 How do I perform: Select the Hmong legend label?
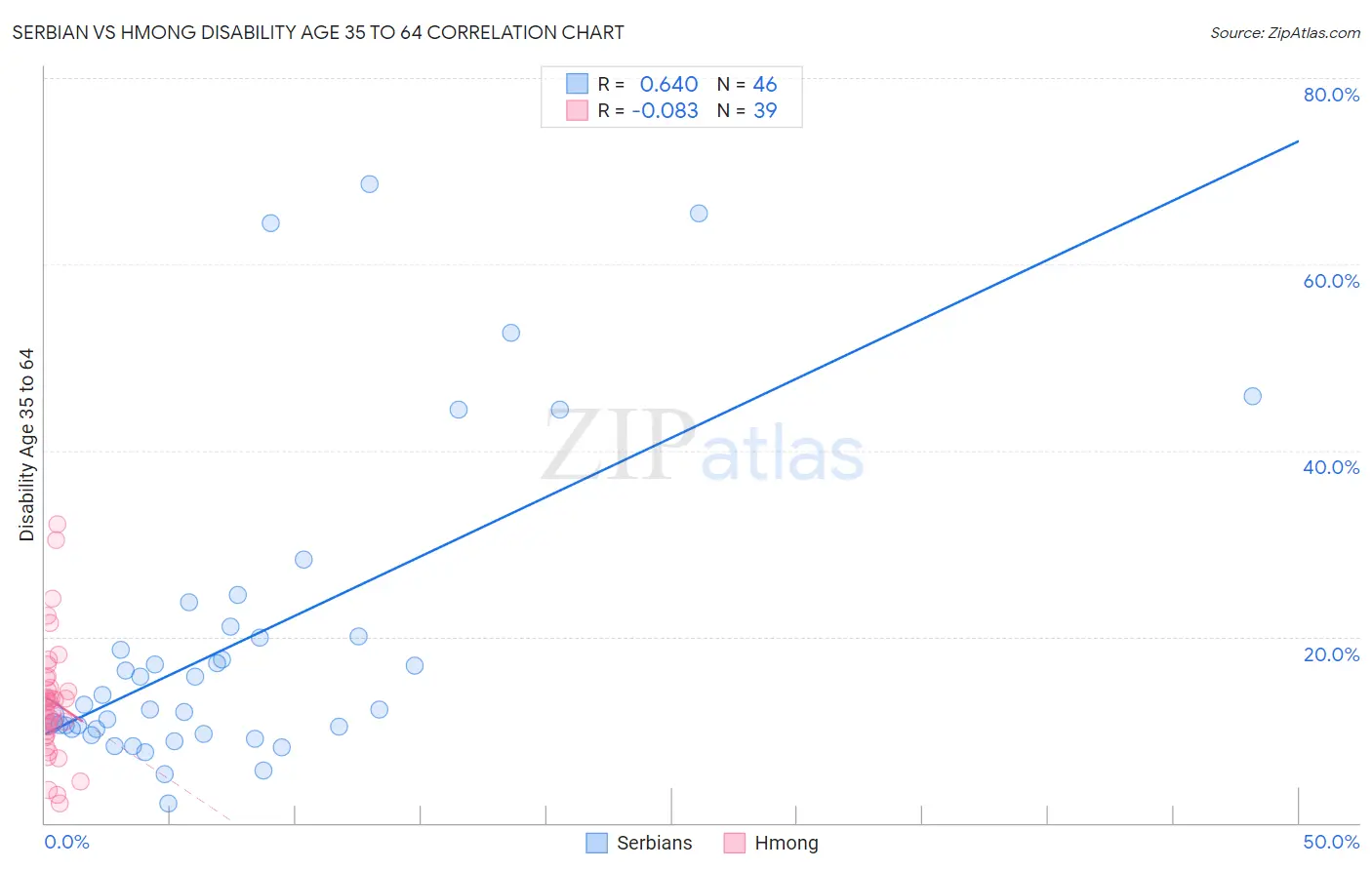[x=787, y=843]
